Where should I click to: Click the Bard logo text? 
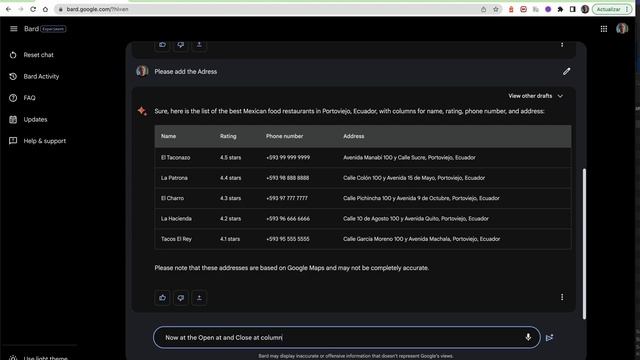pyautogui.click(x=31, y=29)
